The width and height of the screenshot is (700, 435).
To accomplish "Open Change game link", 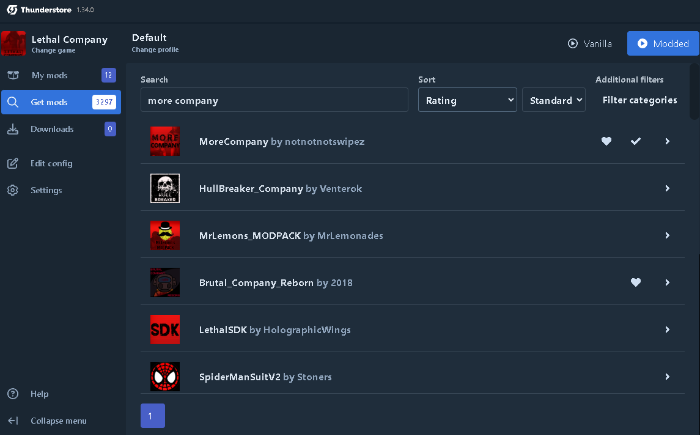I will point(53,50).
